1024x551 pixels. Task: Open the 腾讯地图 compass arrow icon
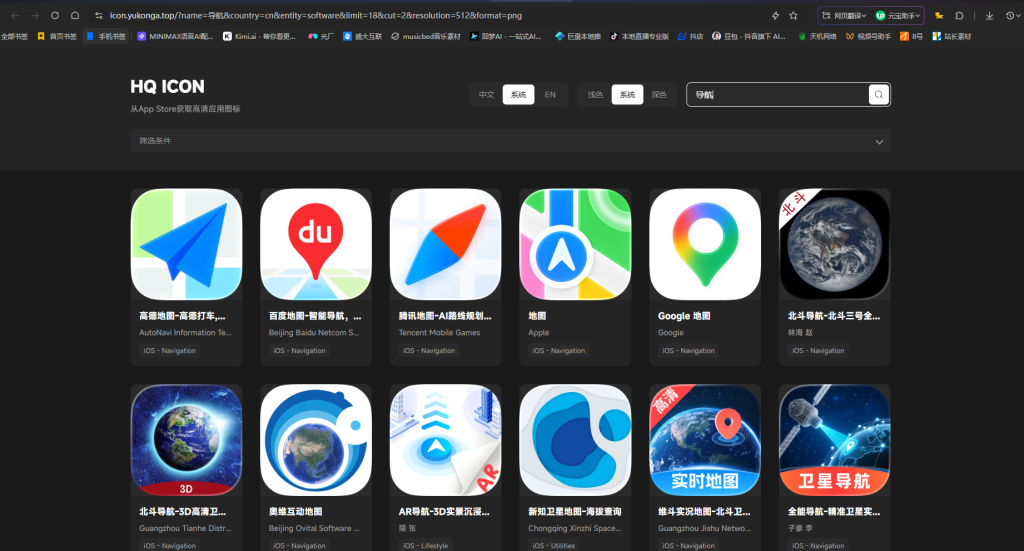point(445,244)
